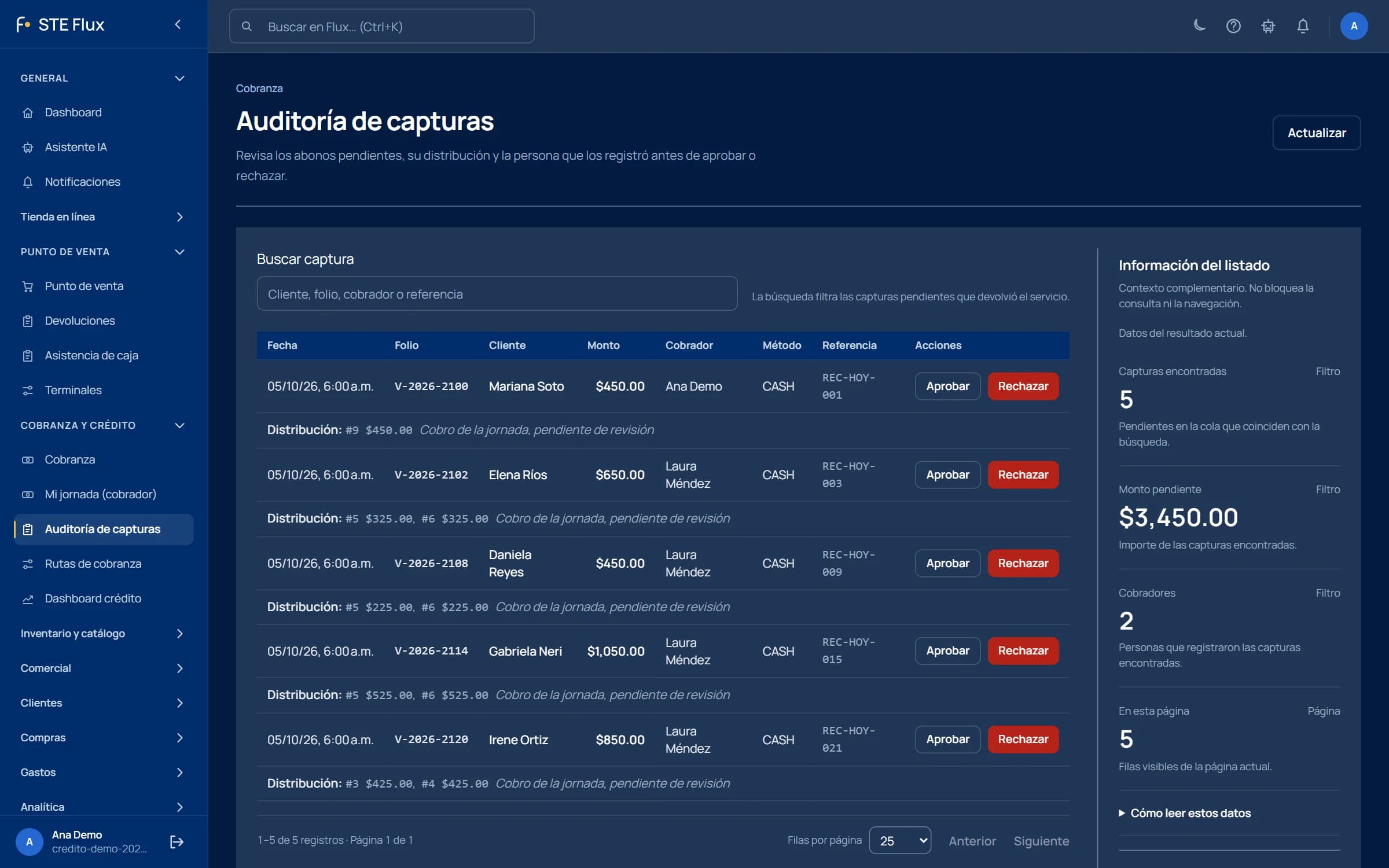The image size is (1389, 868).
Task: Click the Terminales icon in the sidebar
Action: click(28, 391)
